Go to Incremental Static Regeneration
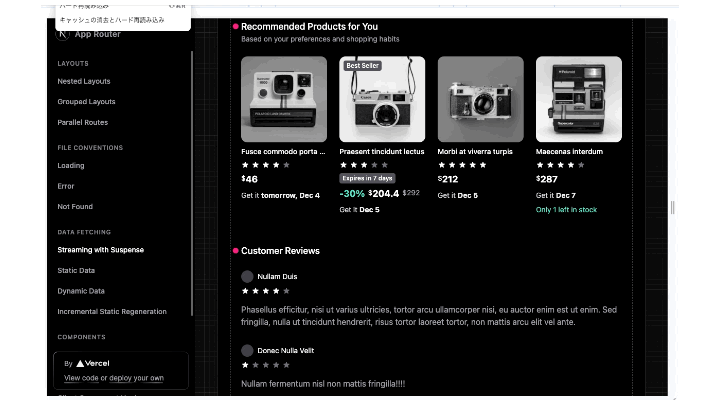Image resolution: width=720 pixels, height=405 pixels. [112, 311]
